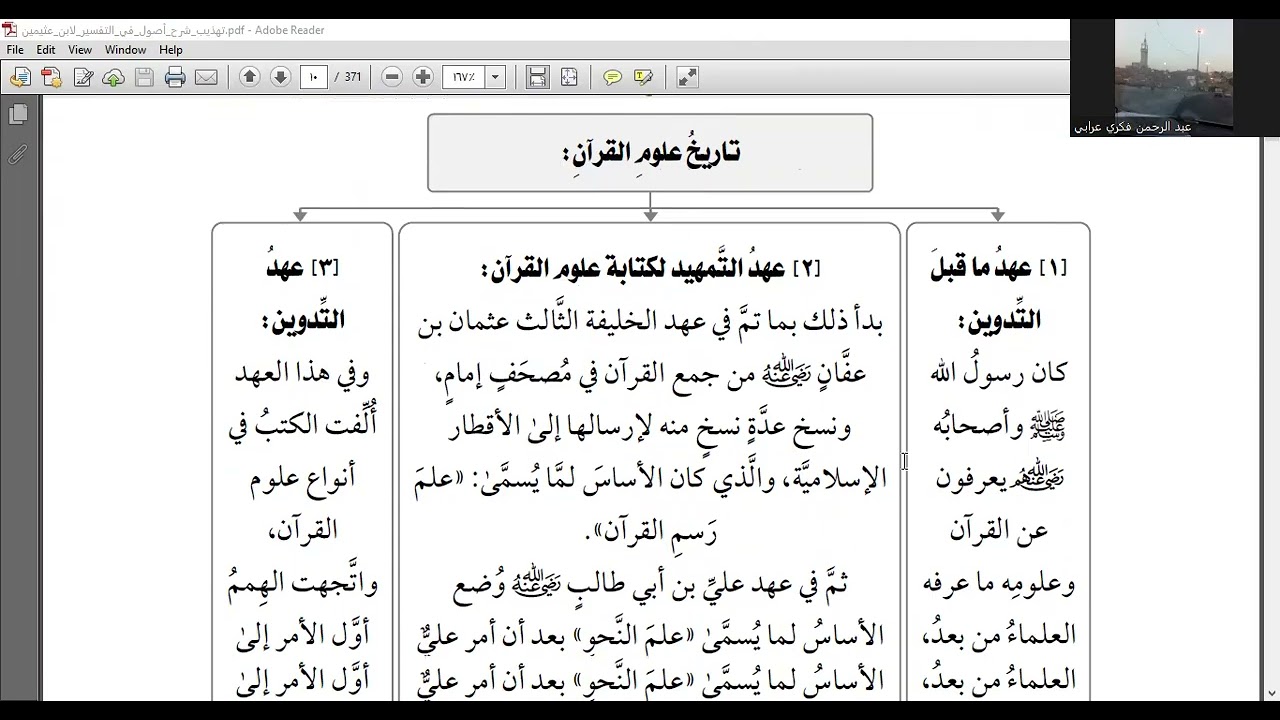Click the heading عهد التمهيد لكتابة علوم القرآن
The image size is (1280, 720).
(649, 269)
